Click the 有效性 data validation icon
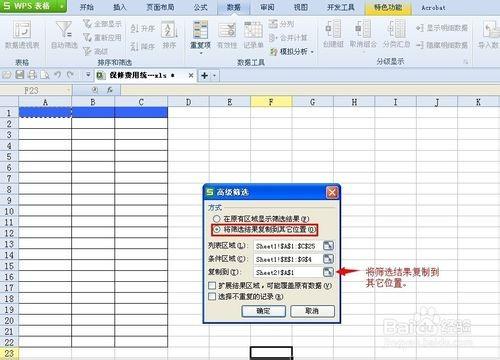Screen dimensions: 500x360 click(x=227, y=30)
